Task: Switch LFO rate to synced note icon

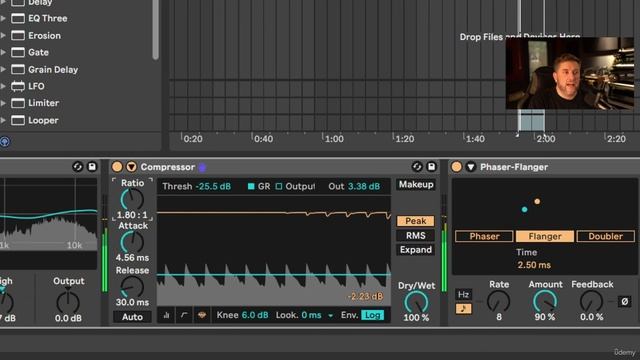Action: (x=463, y=309)
